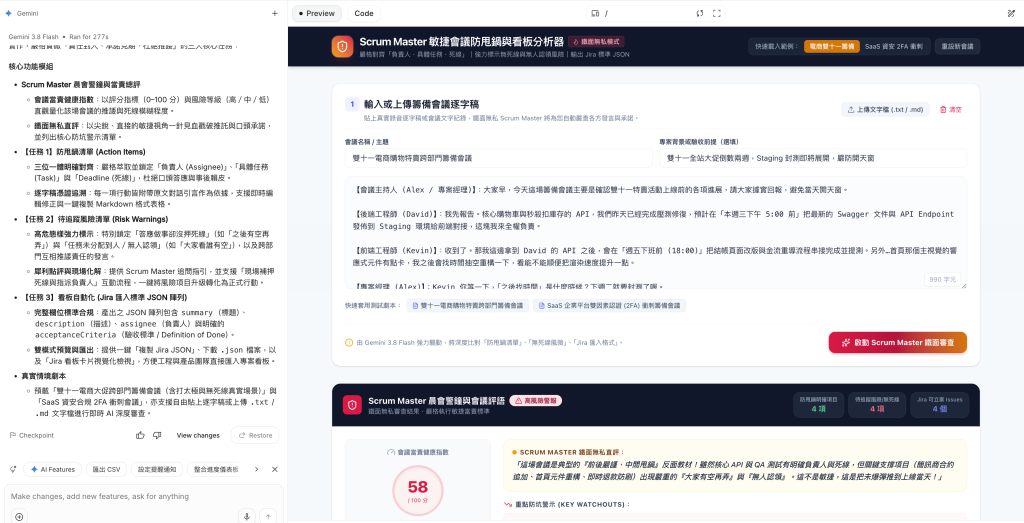The height and width of the screenshot is (523, 1024).
Task: Click the 高風險警報 badge
Action: coord(536,400)
